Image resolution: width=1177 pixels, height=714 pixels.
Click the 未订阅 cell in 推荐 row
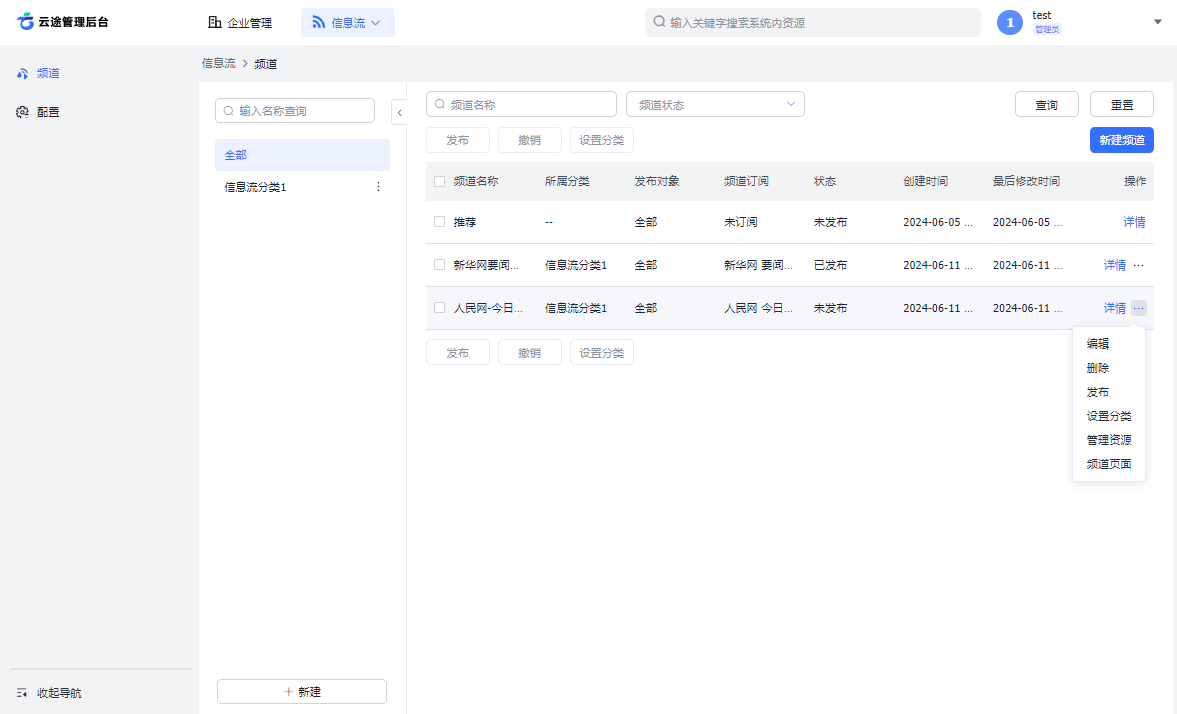[x=741, y=222]
